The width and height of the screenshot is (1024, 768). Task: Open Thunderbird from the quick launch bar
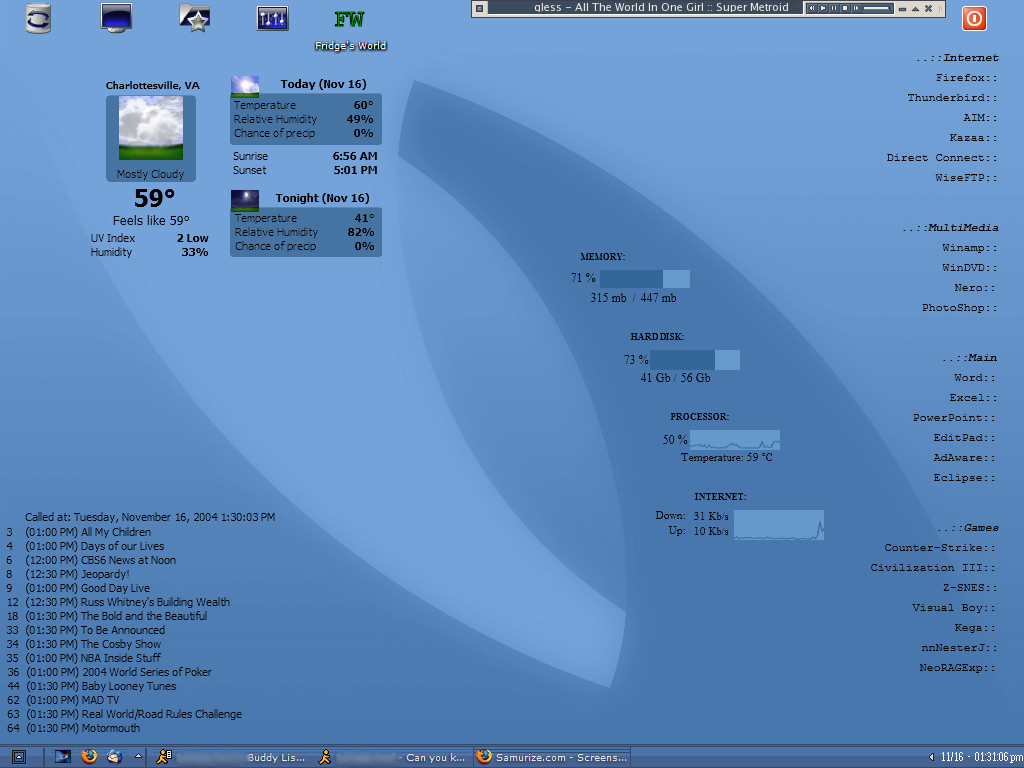114,756
